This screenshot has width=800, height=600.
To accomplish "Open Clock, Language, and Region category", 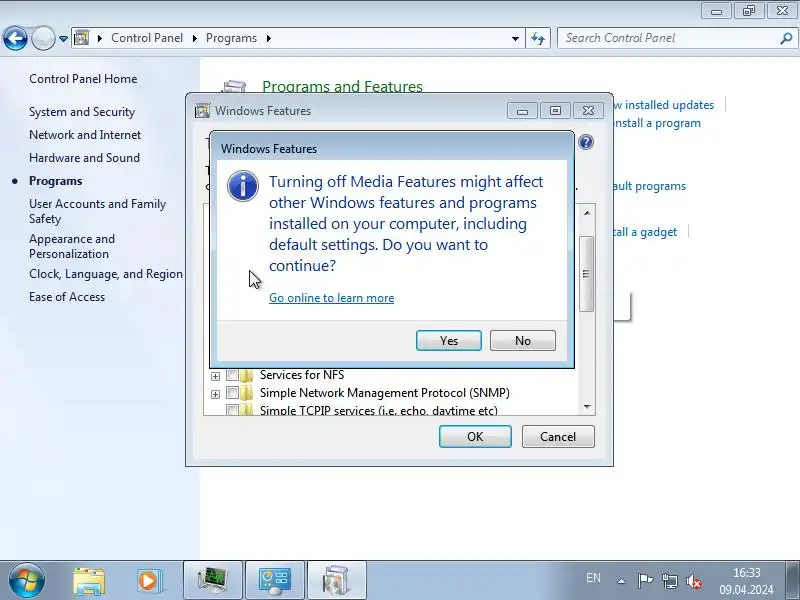I will point(106,274).
